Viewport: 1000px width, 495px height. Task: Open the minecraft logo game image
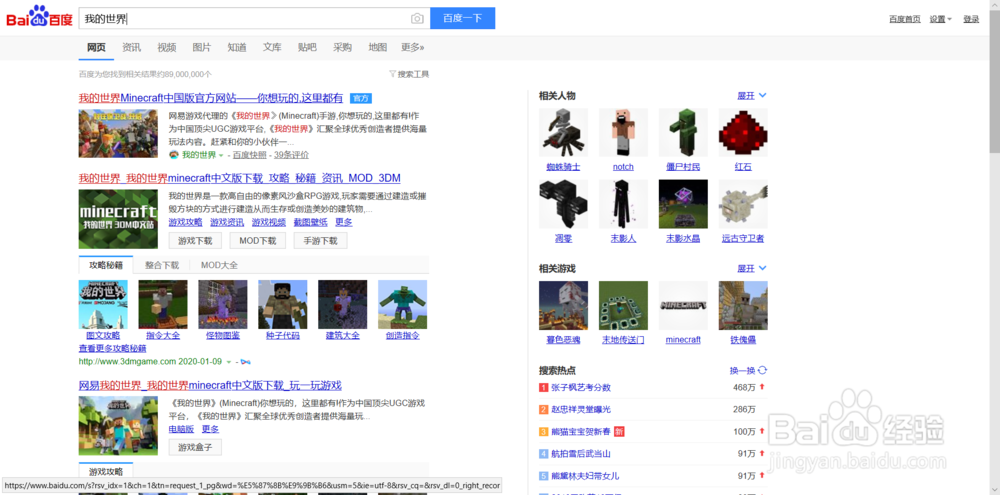pos(683,306)
